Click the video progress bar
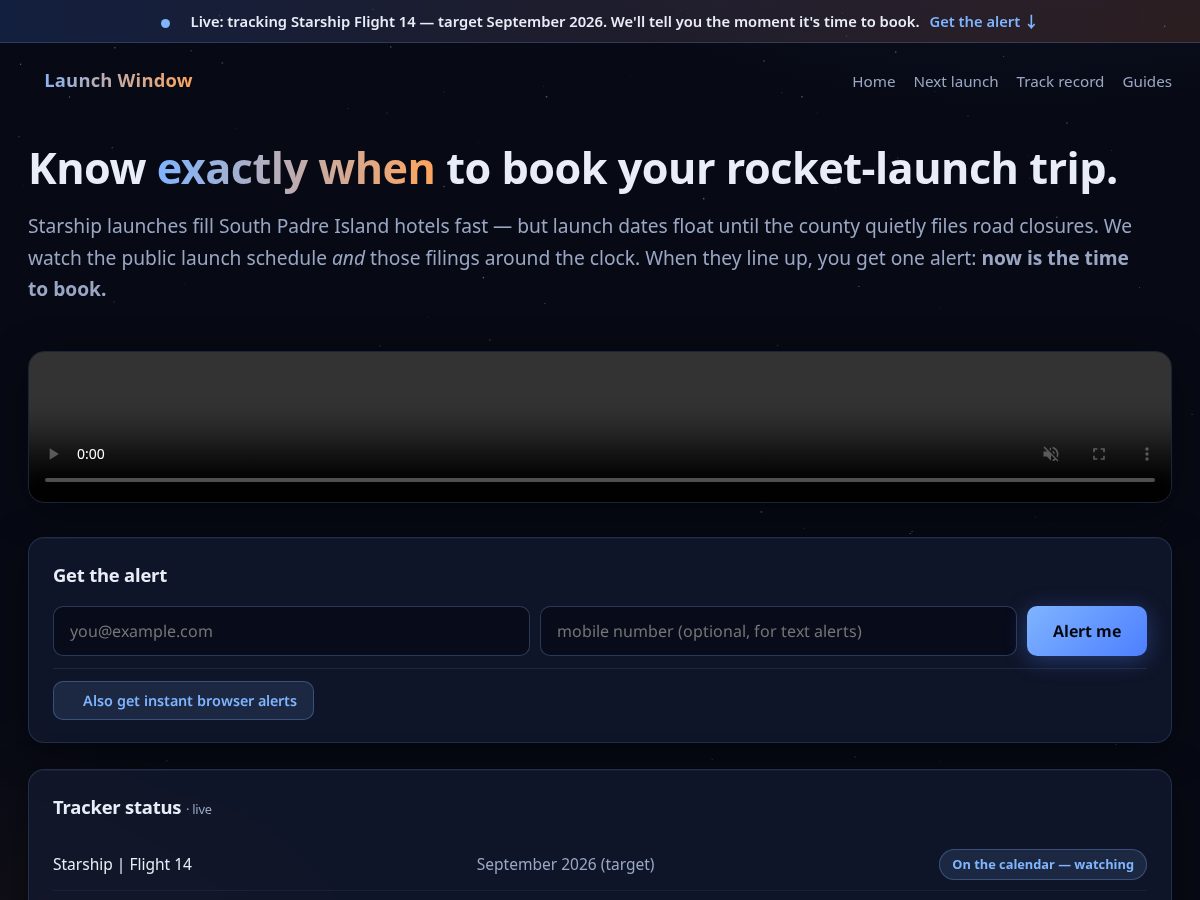 (600, 480)
